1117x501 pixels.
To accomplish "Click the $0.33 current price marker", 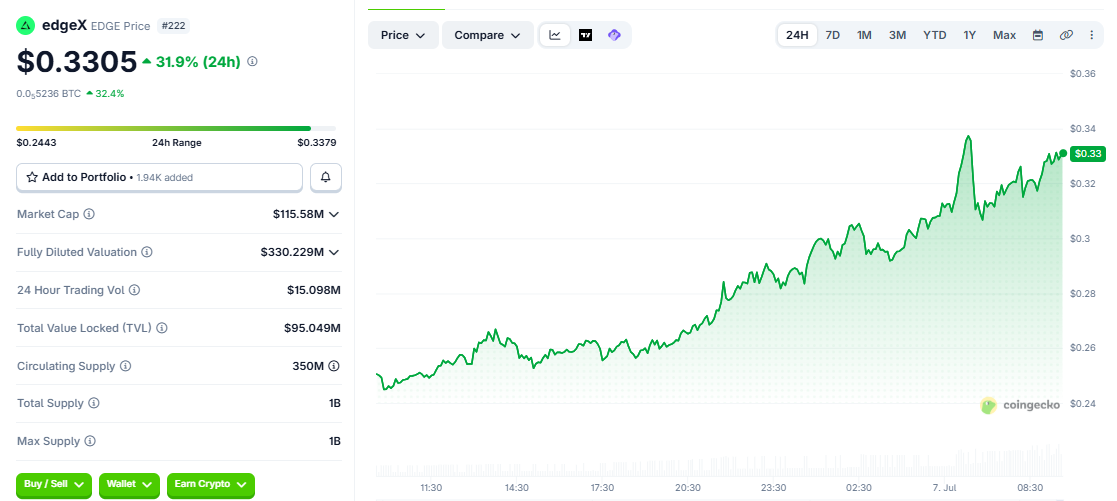I will (1087, 153).
